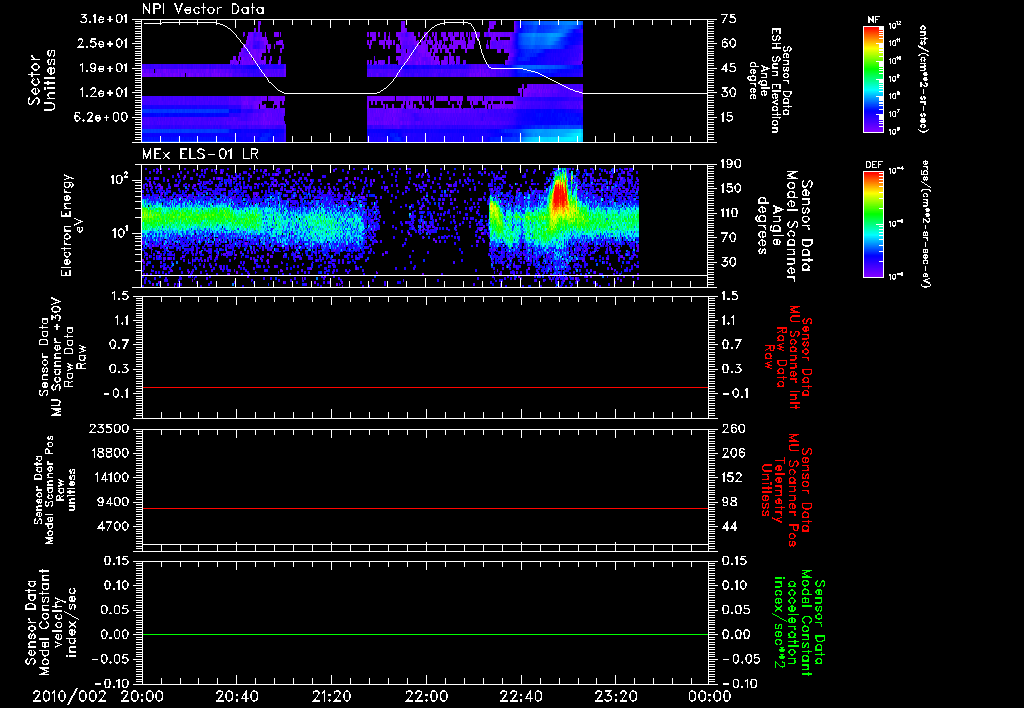Screen dimensions: 1024x708
Task: Click the NF flux color bar
Action: 874,79
